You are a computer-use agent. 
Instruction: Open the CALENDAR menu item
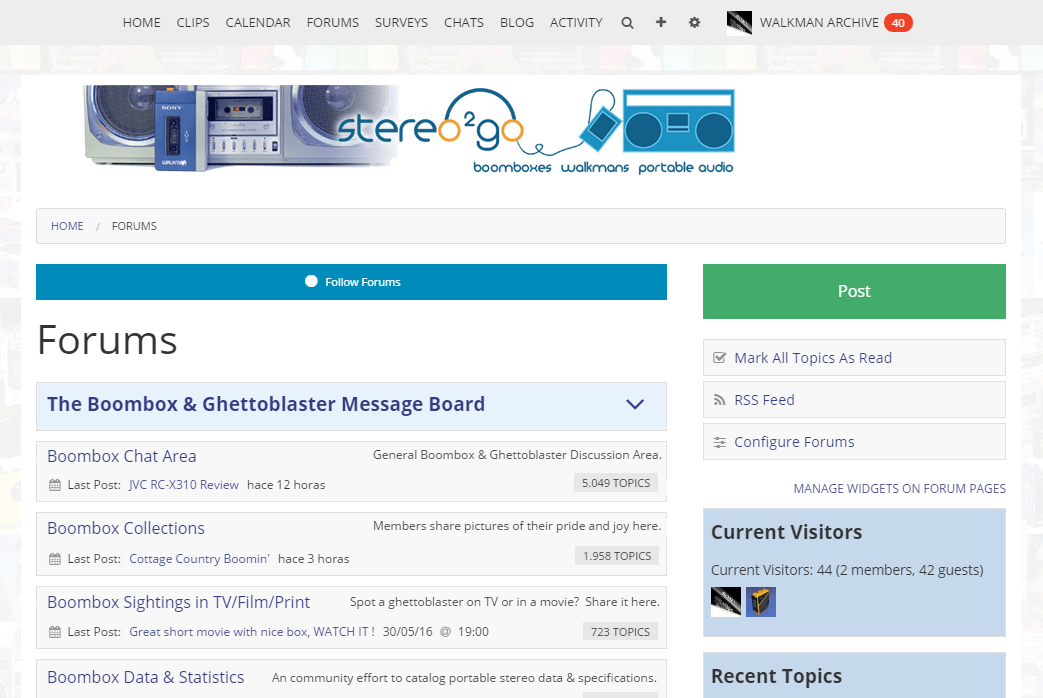[258, 23]
